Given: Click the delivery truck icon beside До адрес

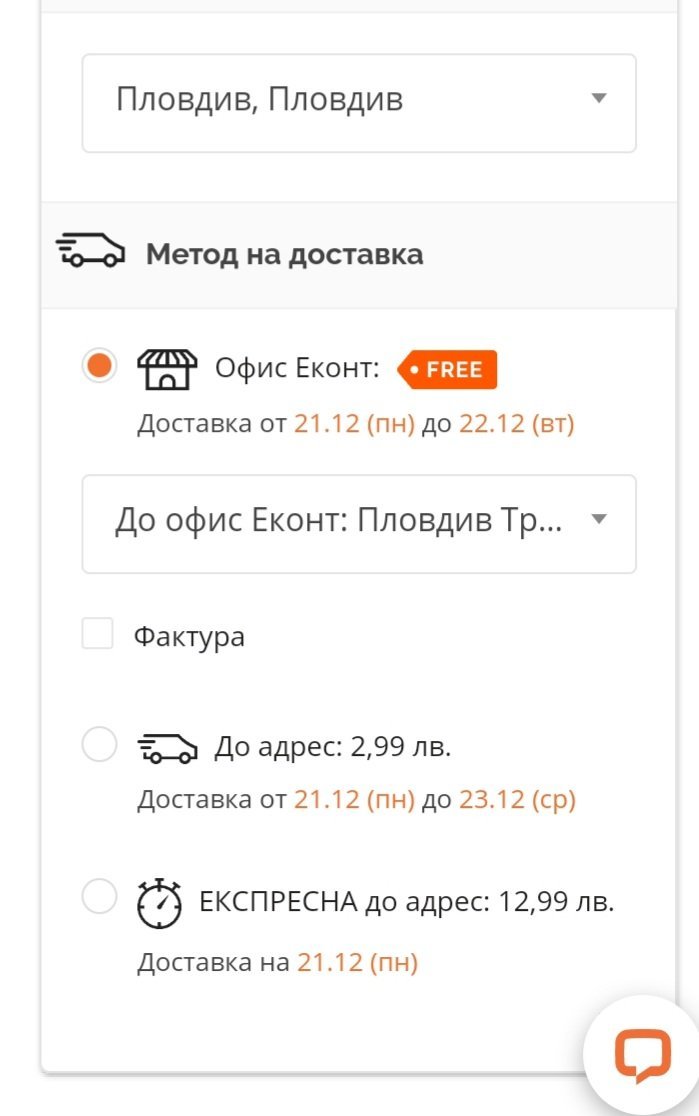Looking at the screenshot, I should [167, 748].
